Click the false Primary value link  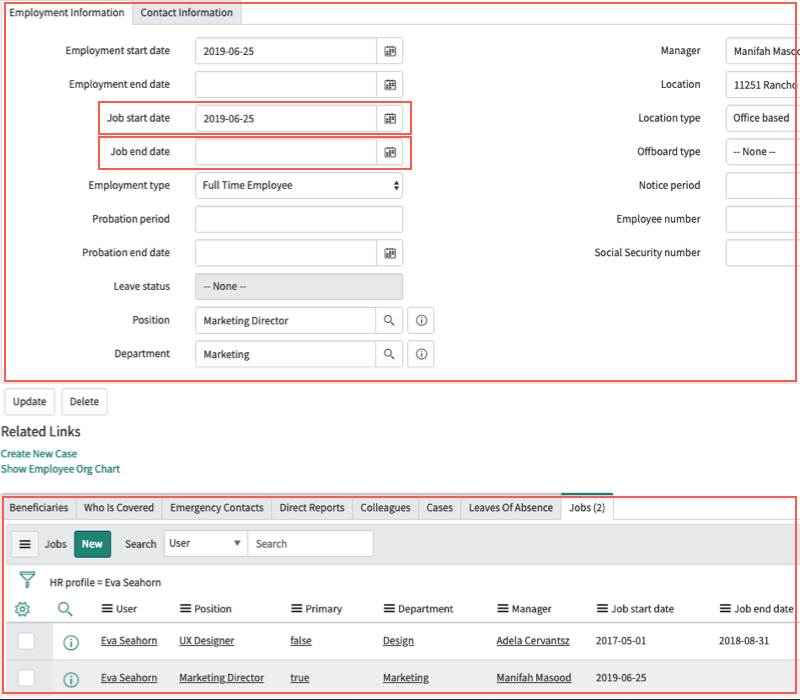pyautogui.click(x=301, y=641)
